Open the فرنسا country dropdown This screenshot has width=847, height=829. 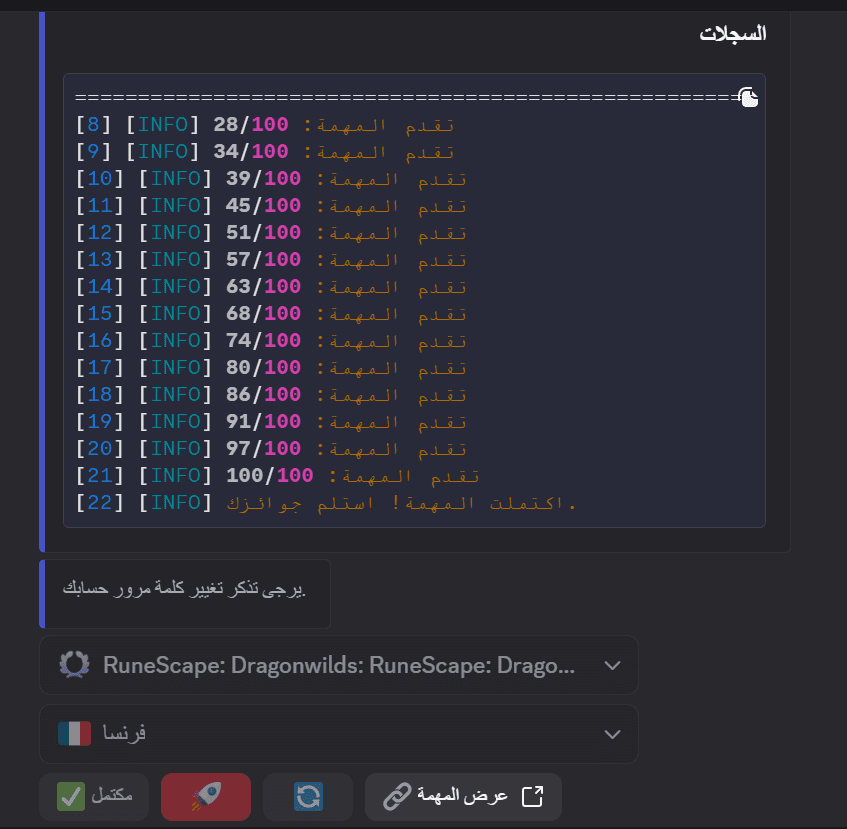pyautogui.click(x=339, y=734)
